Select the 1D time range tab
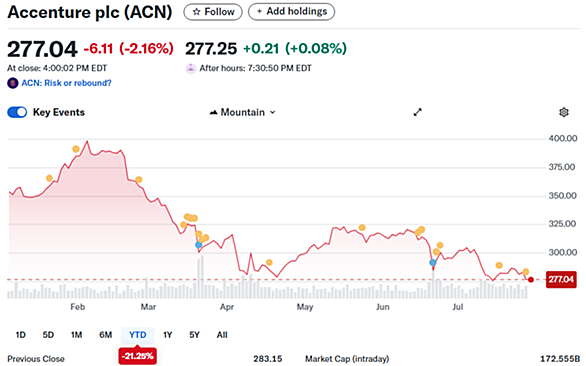Image resolution: width=586 pixels, height=366 pixels. (21, 335)
